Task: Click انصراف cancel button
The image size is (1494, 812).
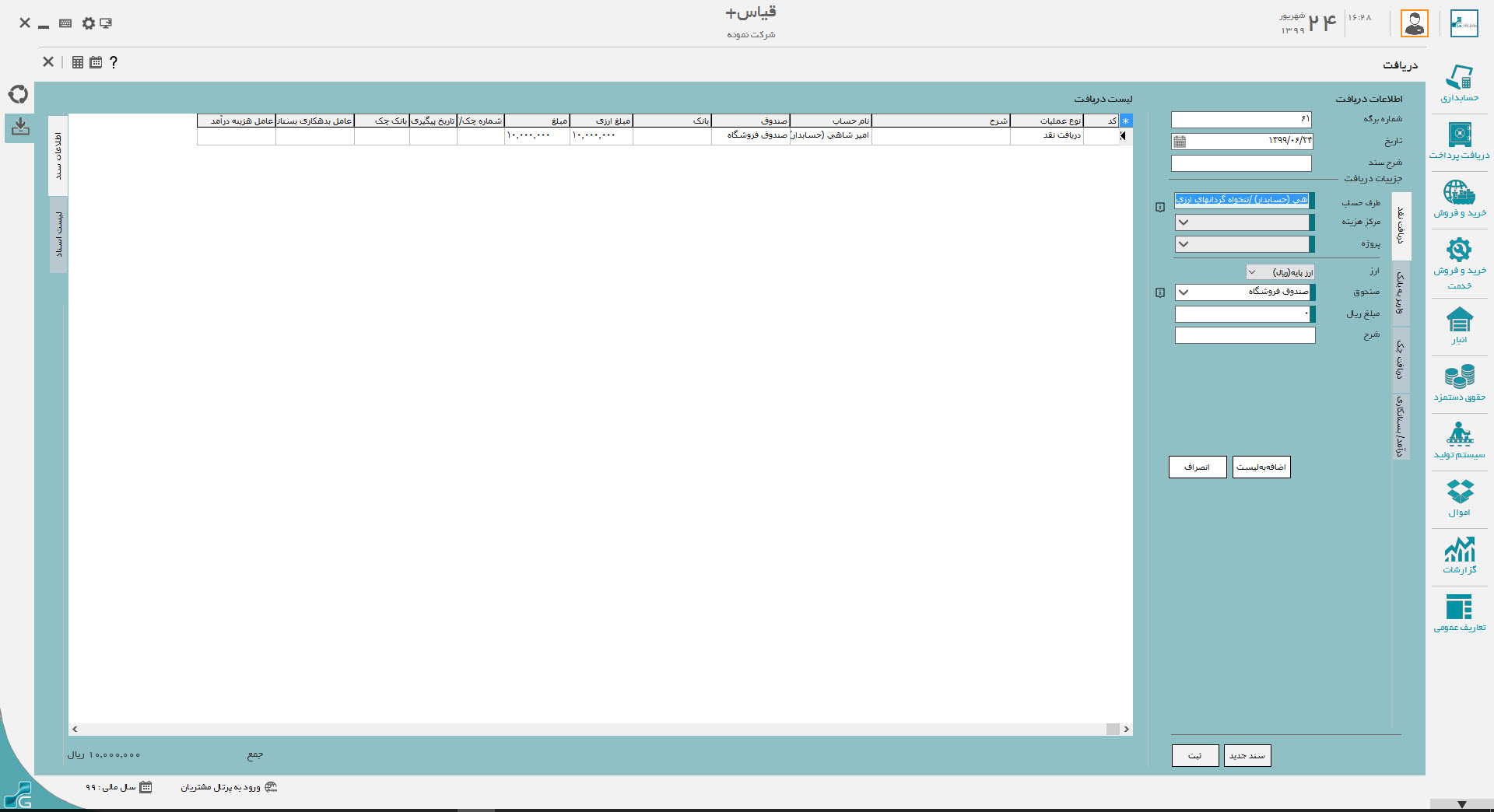Action: click(x=1198, y=467)
